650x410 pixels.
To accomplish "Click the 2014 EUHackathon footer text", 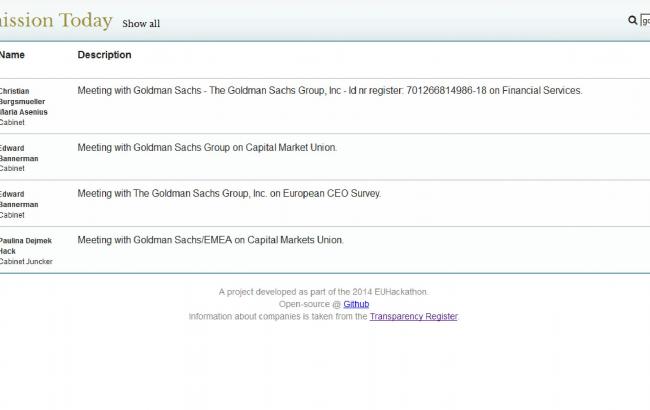I will point(324,292).
